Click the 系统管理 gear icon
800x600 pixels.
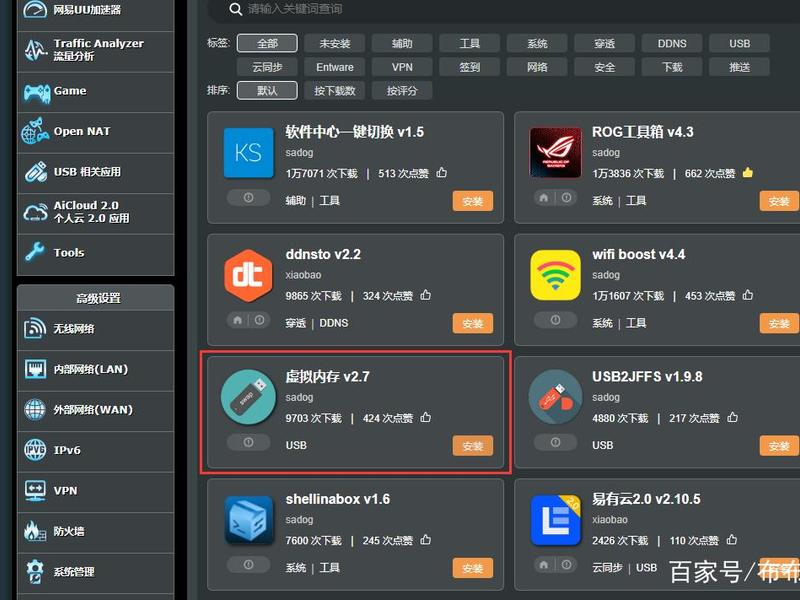click(35, 571)
